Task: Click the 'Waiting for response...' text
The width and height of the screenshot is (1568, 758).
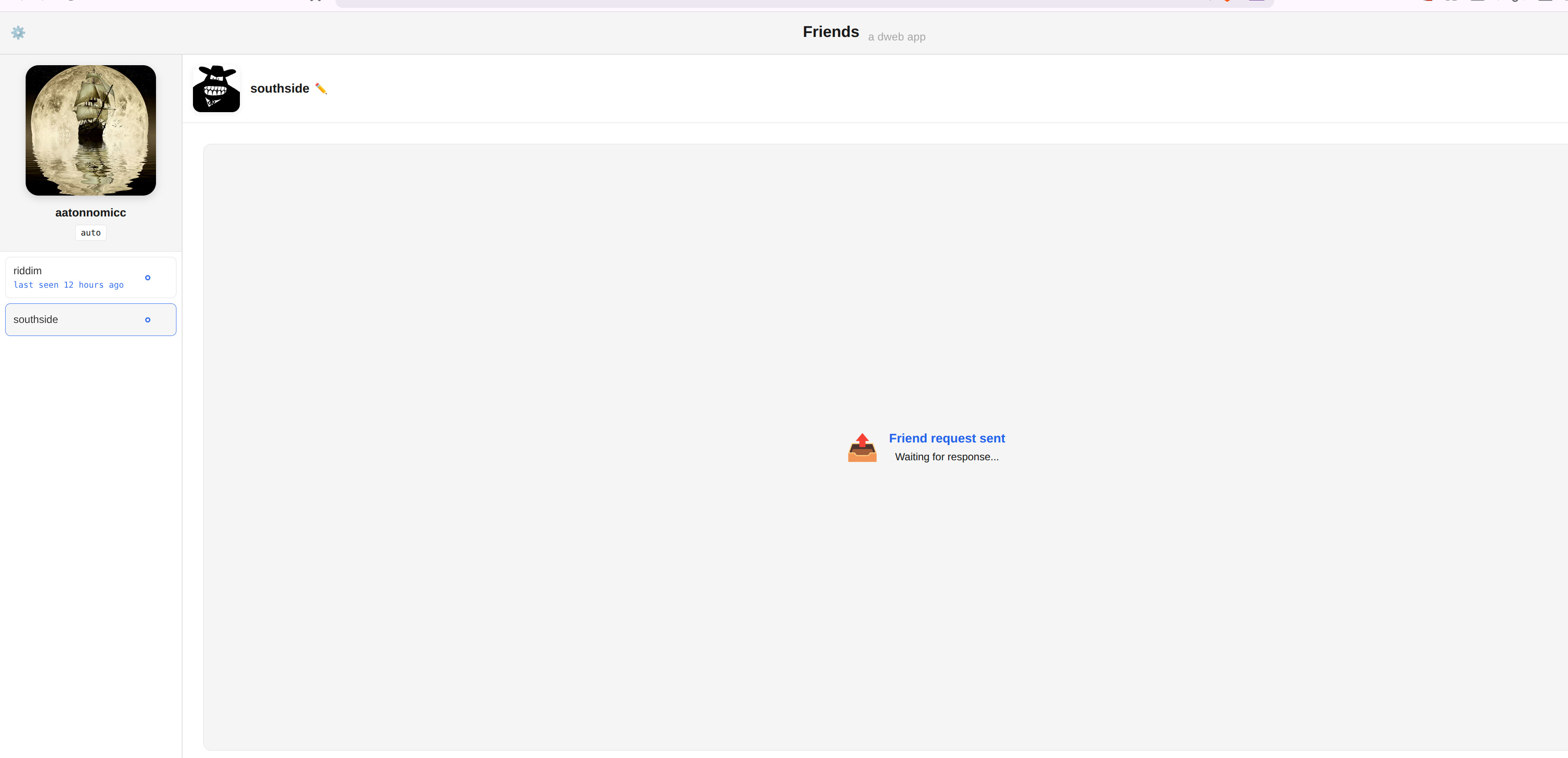Action: [947, 457]
